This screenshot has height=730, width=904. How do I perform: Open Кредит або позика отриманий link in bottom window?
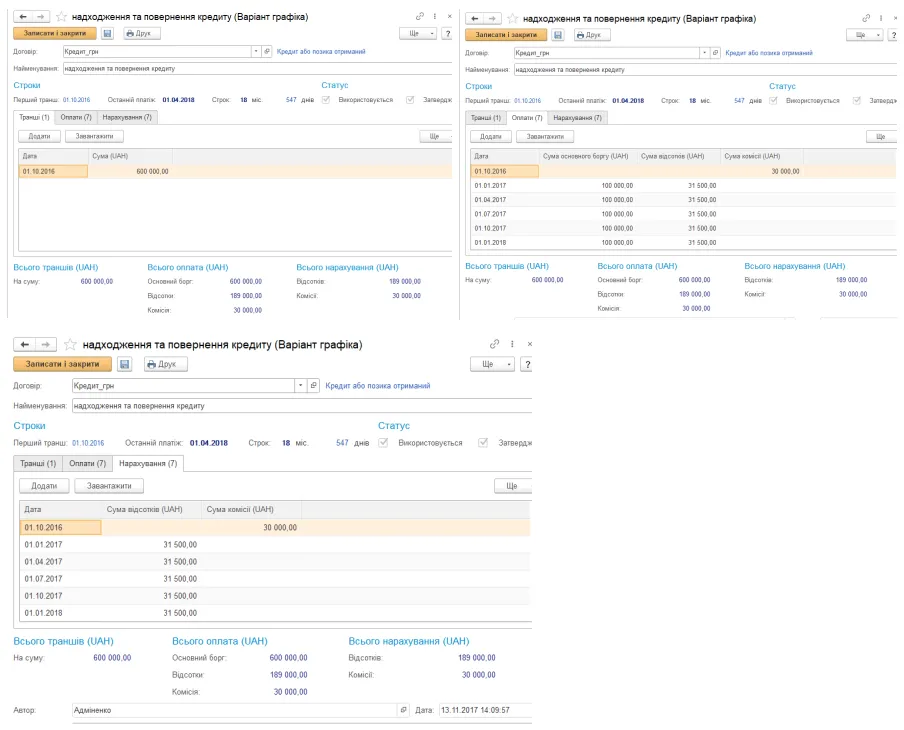(378, 386)
